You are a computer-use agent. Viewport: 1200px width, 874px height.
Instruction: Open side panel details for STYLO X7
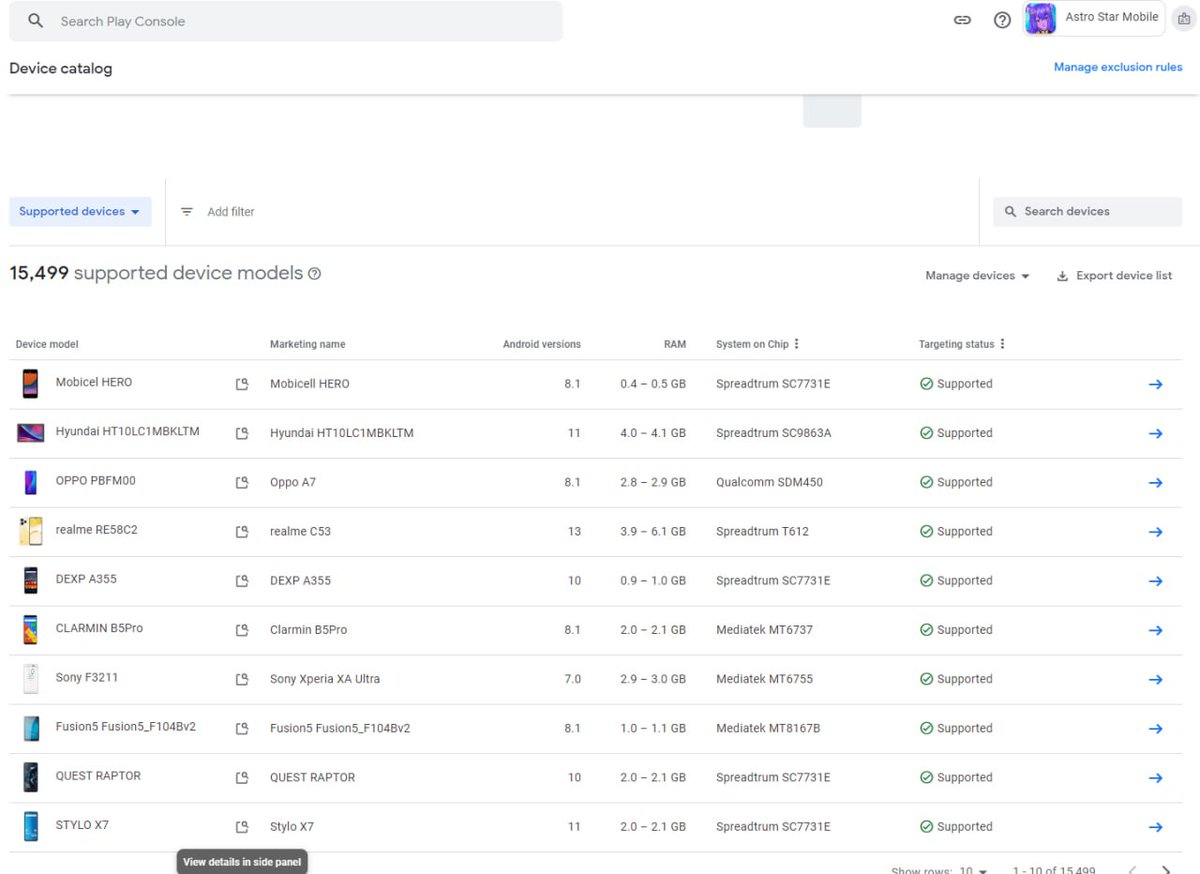coord(241,827)
